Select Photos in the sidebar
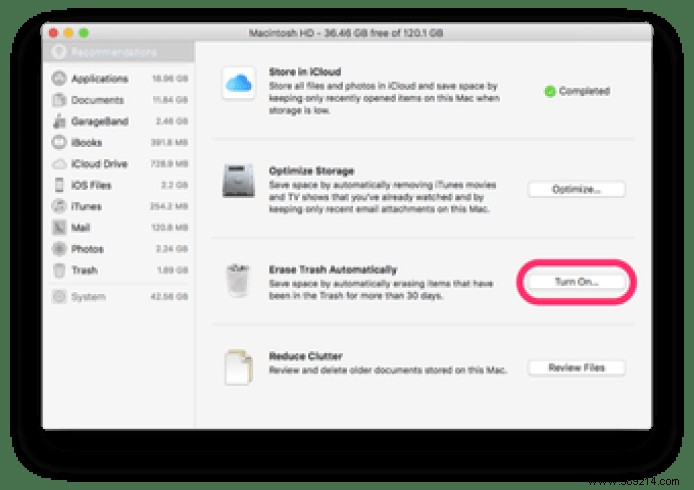The width and height of the screenshot is (694, 490). pos(119,249)
